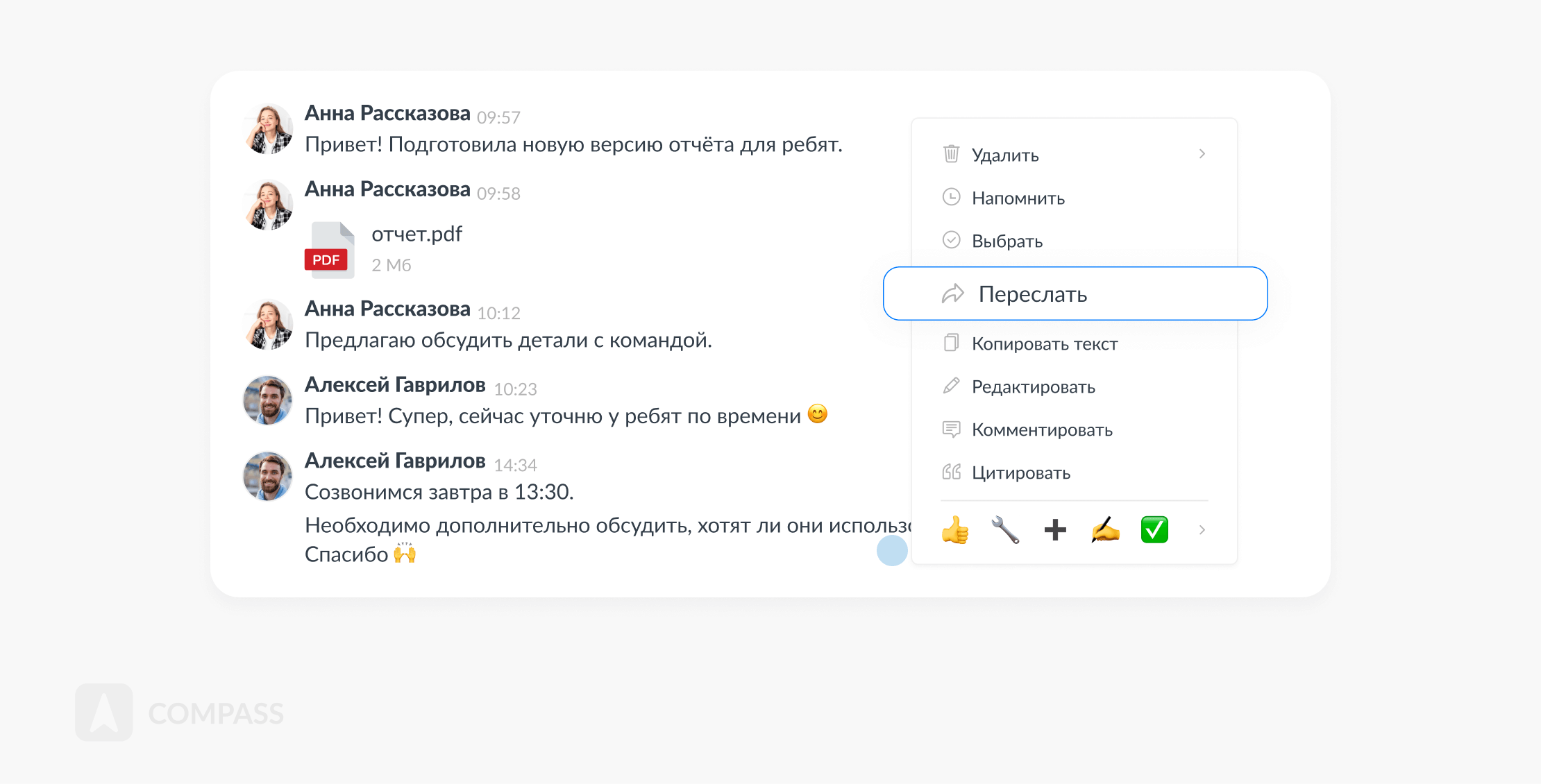Open Комментировать option
The height and width of the screenshot is (784, 1541).
click(1041, 430)
